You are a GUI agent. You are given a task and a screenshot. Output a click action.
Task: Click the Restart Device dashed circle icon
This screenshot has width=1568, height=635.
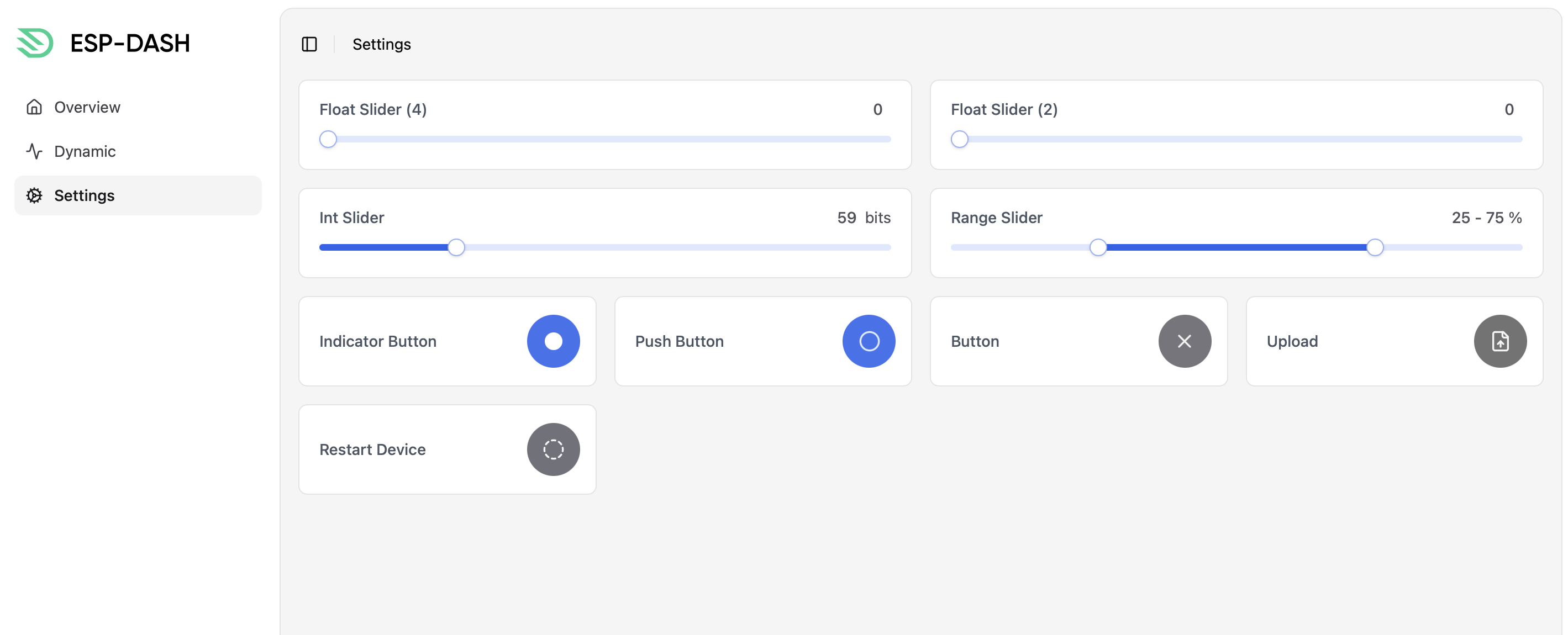point(553,449)
